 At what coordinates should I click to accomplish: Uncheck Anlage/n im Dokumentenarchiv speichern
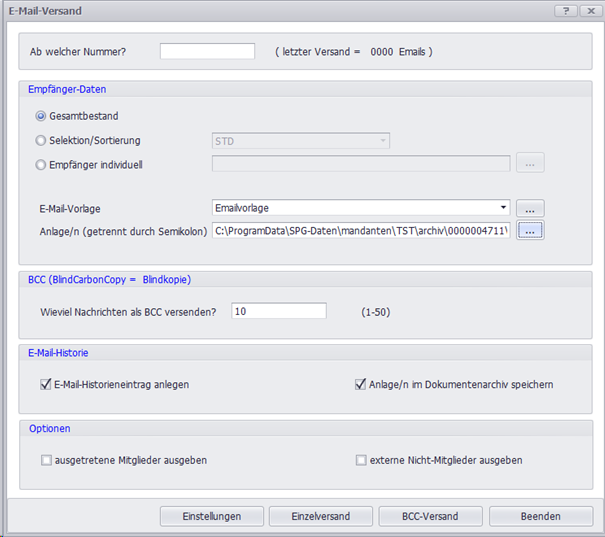[x=361, y=384]
